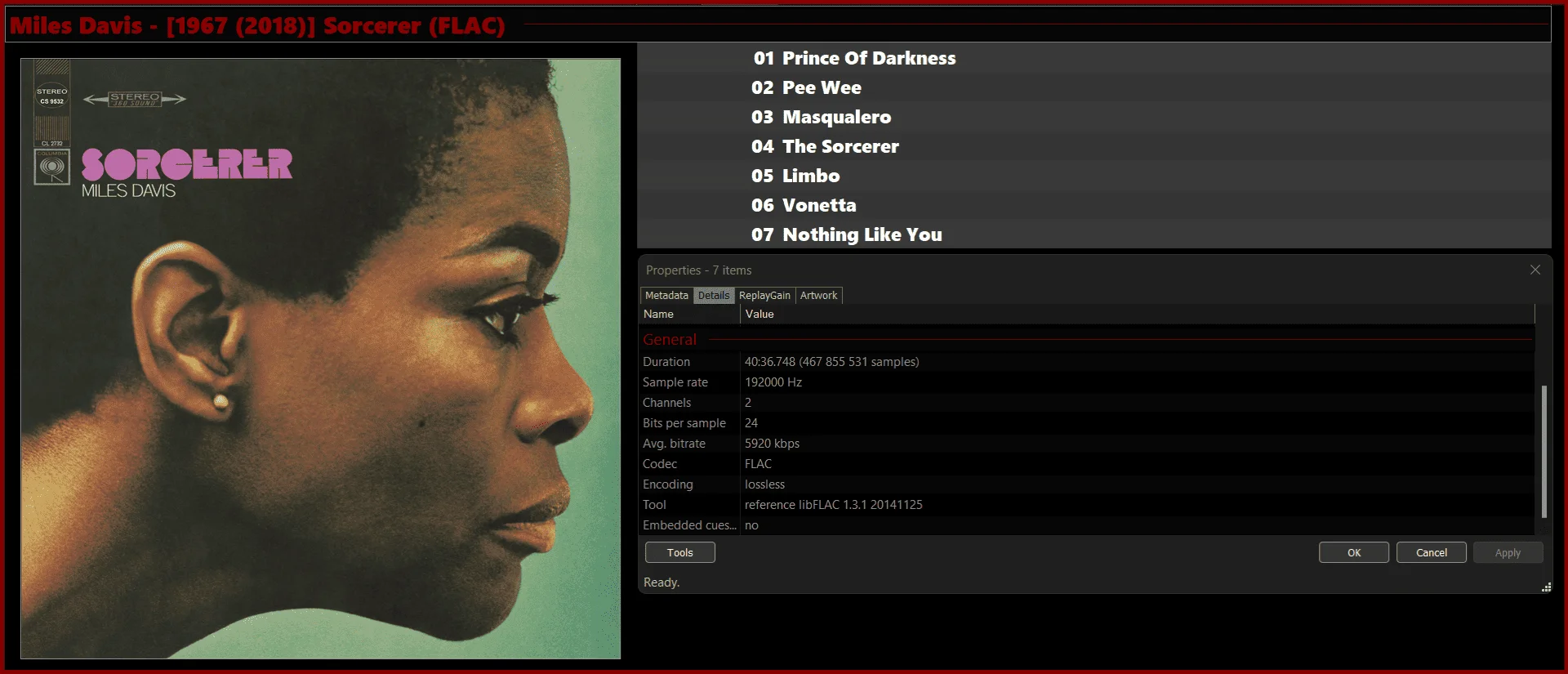Click the Avg. bitrate row label
Viewport: 1568px width, 674px height.
pyautogui.click(x=674, y=444)
